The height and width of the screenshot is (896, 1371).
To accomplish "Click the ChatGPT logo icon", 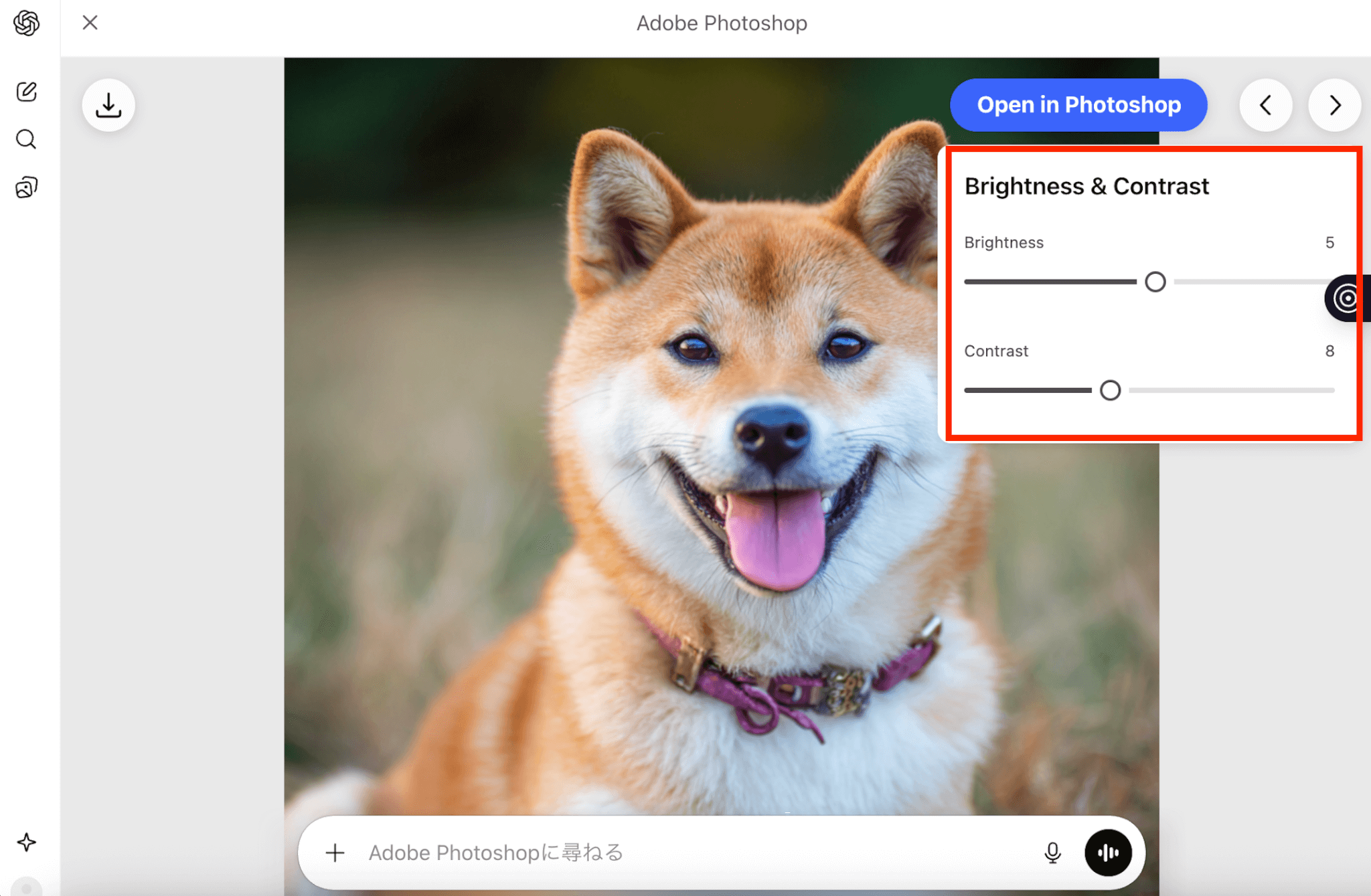I will pos(26,23).
